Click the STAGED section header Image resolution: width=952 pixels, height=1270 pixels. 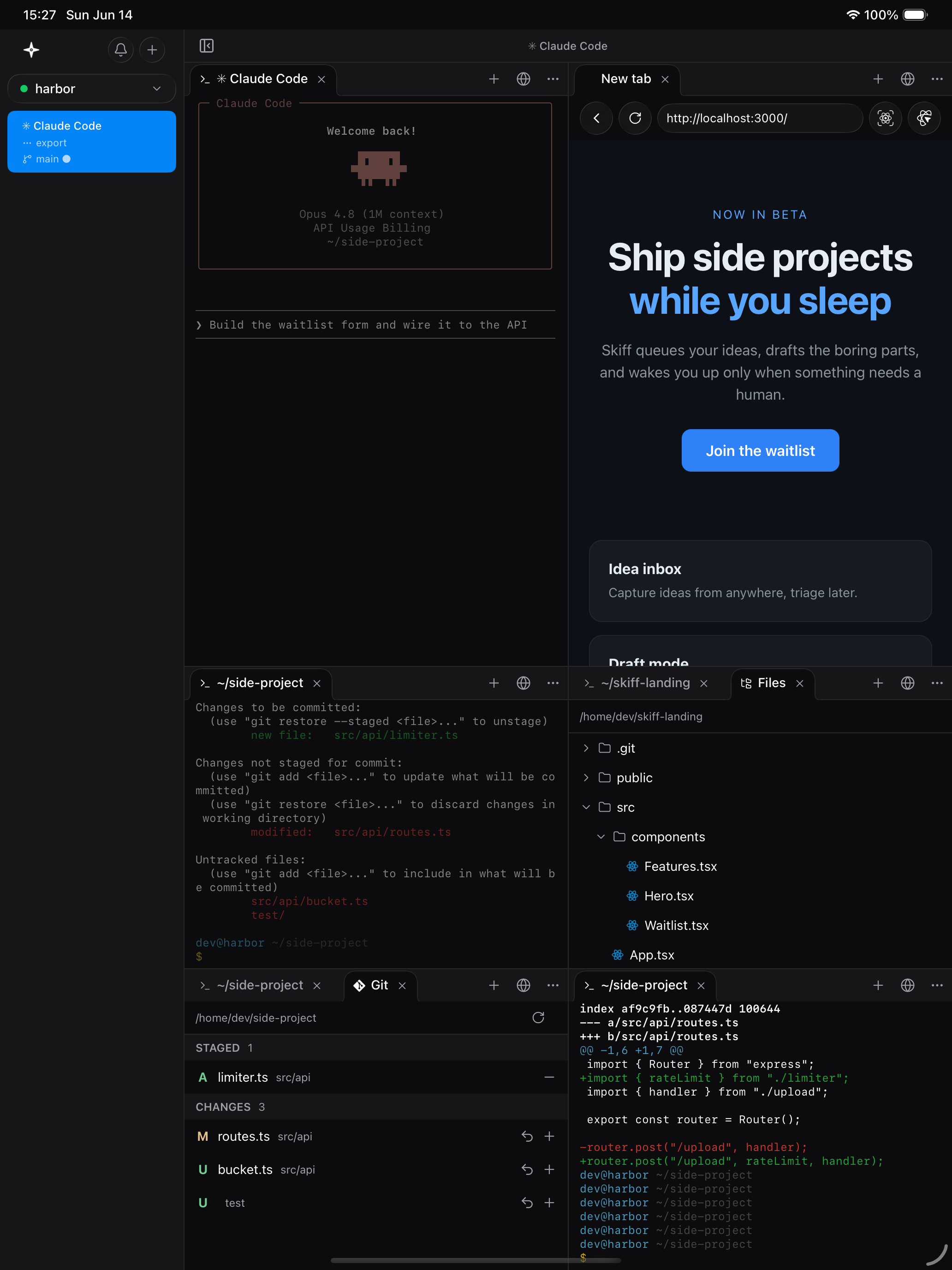376,1048
